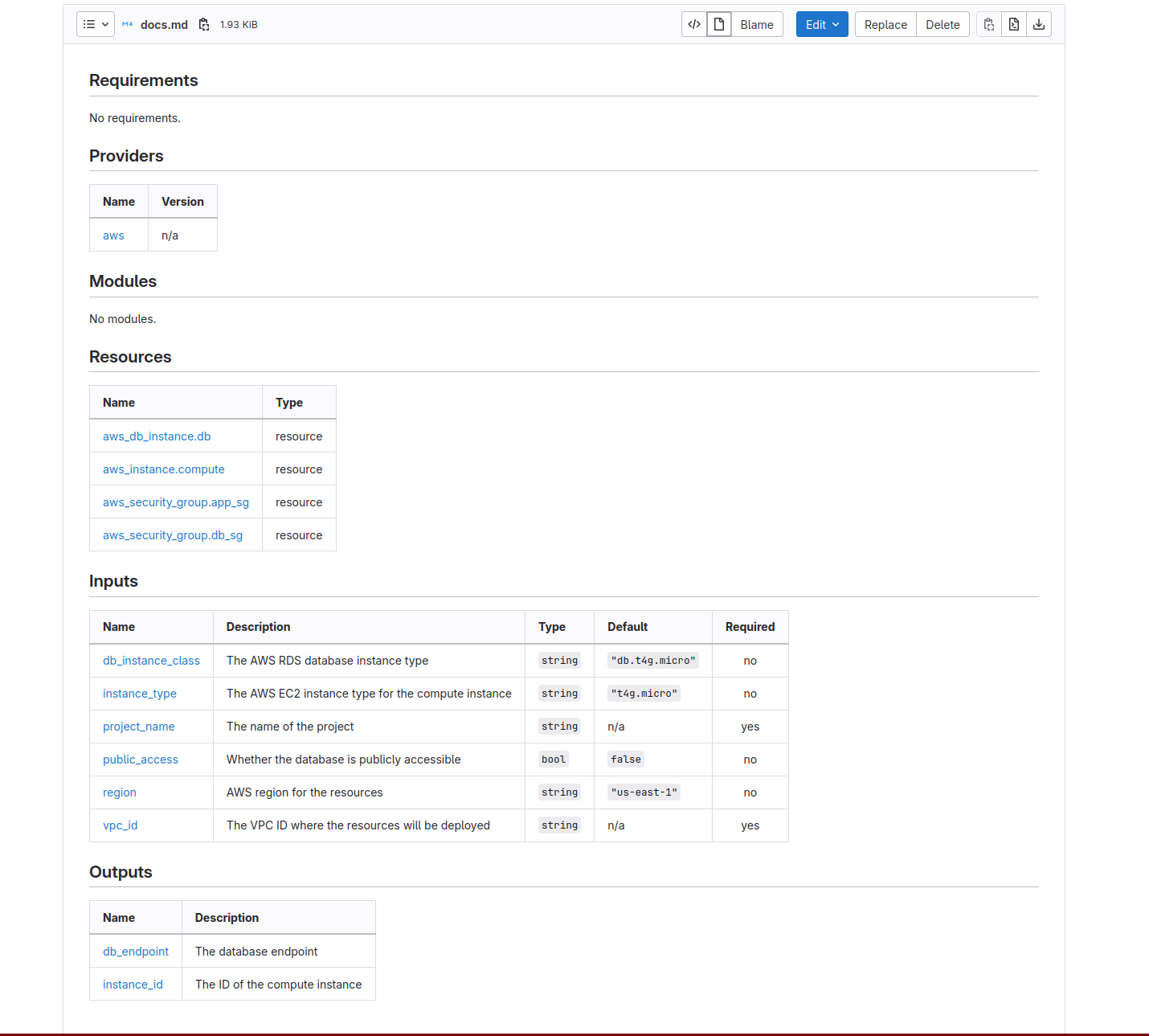
Task: Click the Markdown file type icon
Action: [x=128, y=24]
